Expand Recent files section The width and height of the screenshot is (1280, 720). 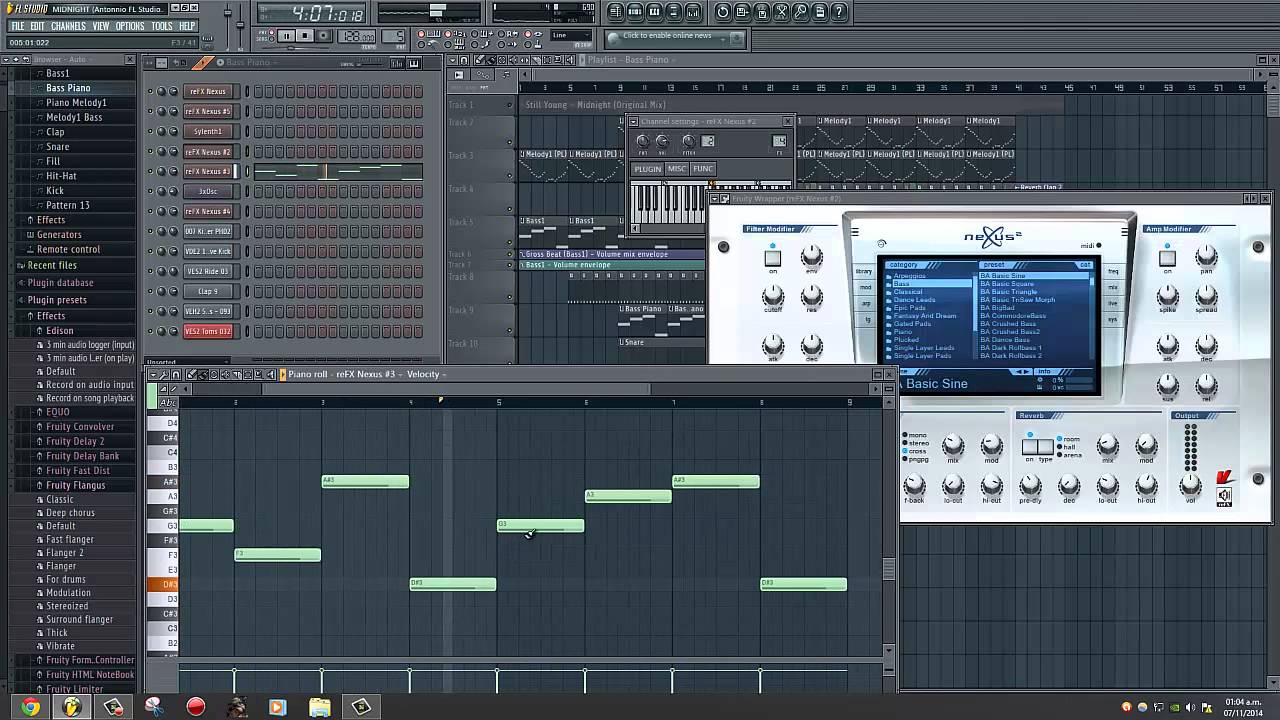tap(52, 266)
